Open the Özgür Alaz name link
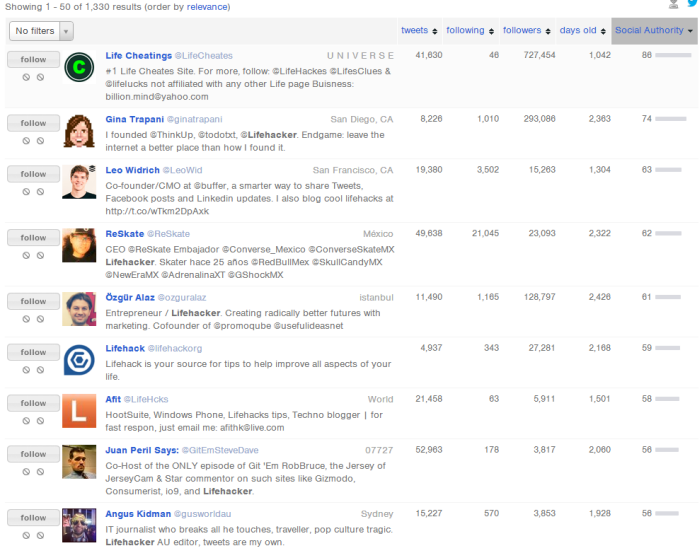The height and width of the screenshot is (553, 700). (130, 297)
